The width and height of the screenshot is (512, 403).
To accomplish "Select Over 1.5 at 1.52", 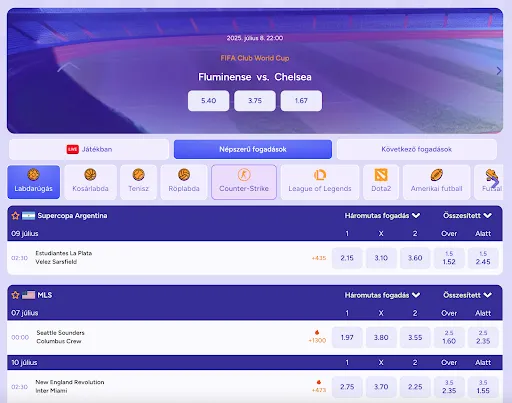I will pyautogui.click(x=449, y=258).
